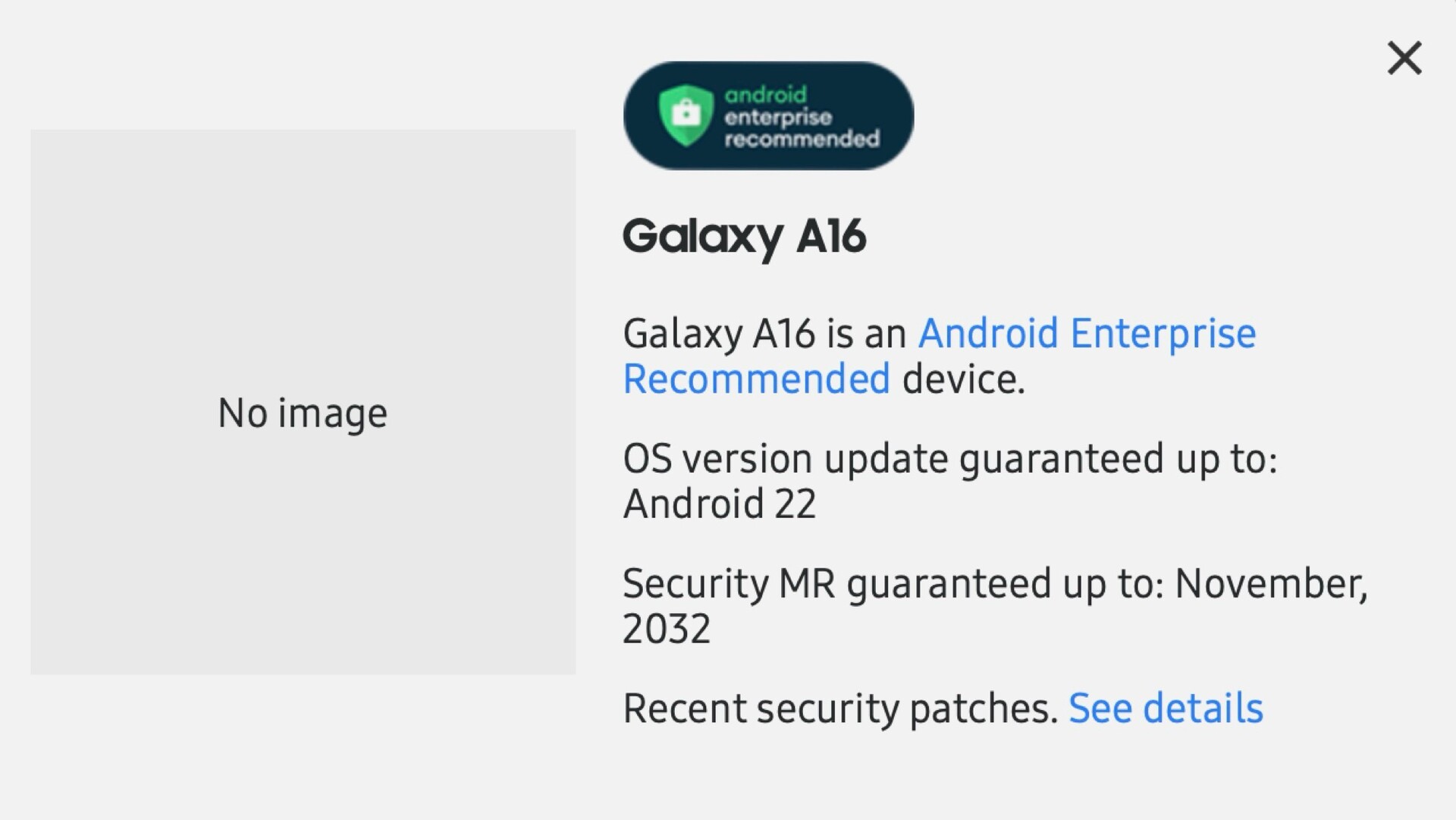
Task: Click 'Galaxy A16 is an' sentence start
Action: (764, 334)
